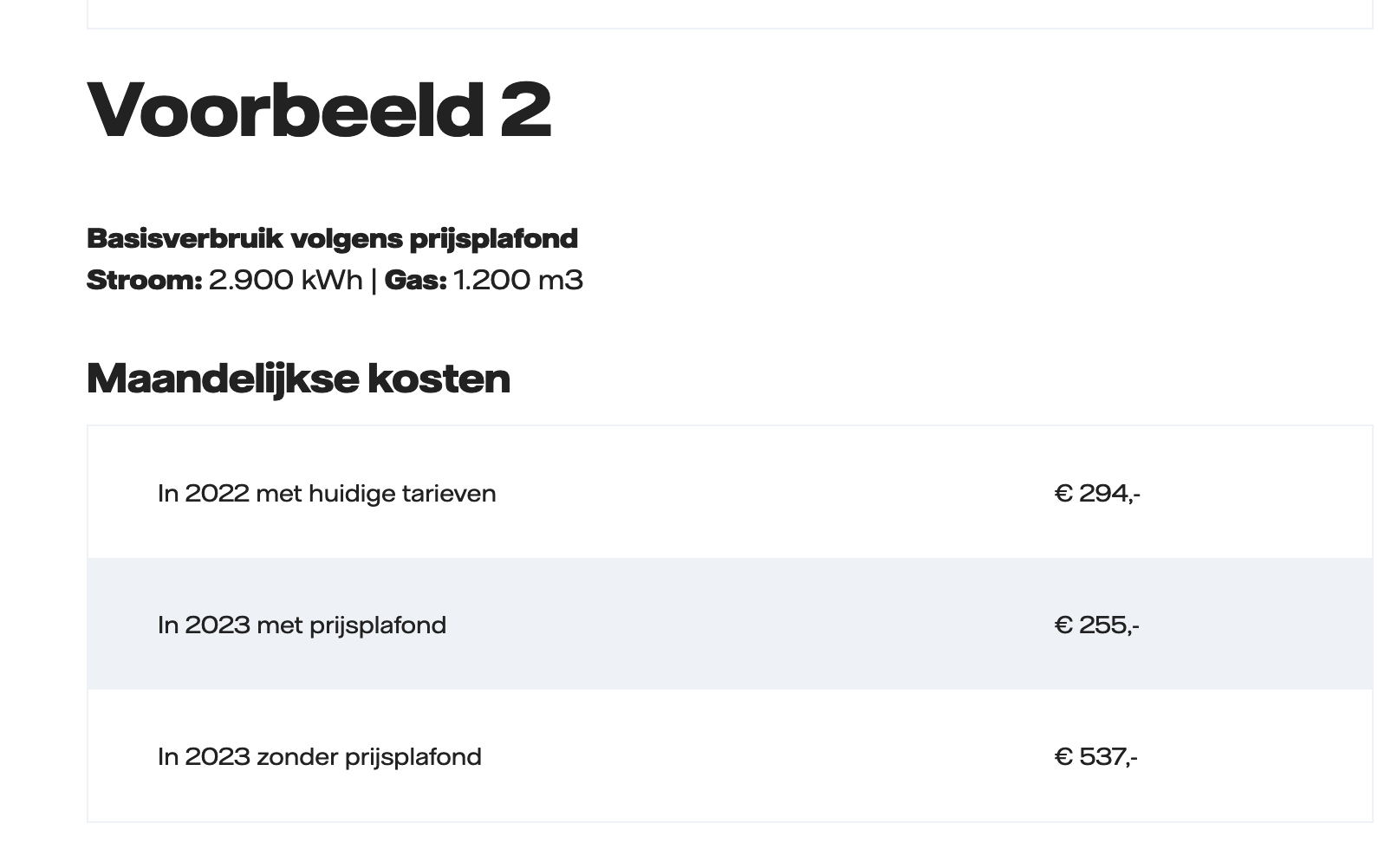Click the 'Basisverbruik volgens prijsplafond' subtitle
The height and width of the screenshot is (868, 1378).
pyautogui.click(x=332, y=238)
